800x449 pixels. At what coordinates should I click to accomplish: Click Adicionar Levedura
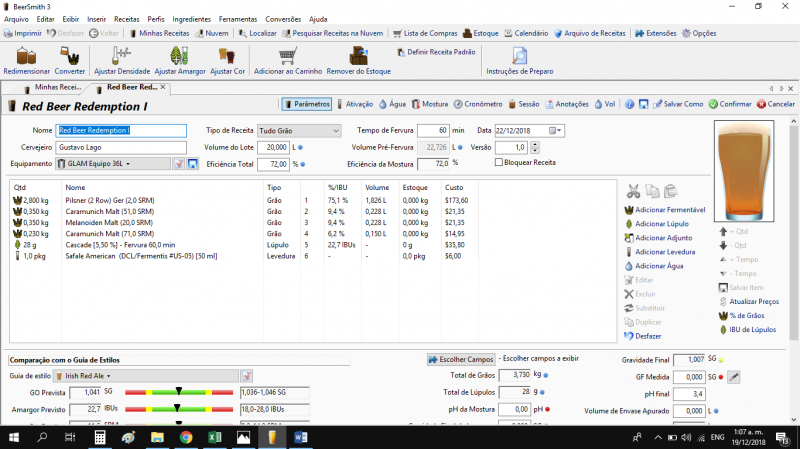660,252
